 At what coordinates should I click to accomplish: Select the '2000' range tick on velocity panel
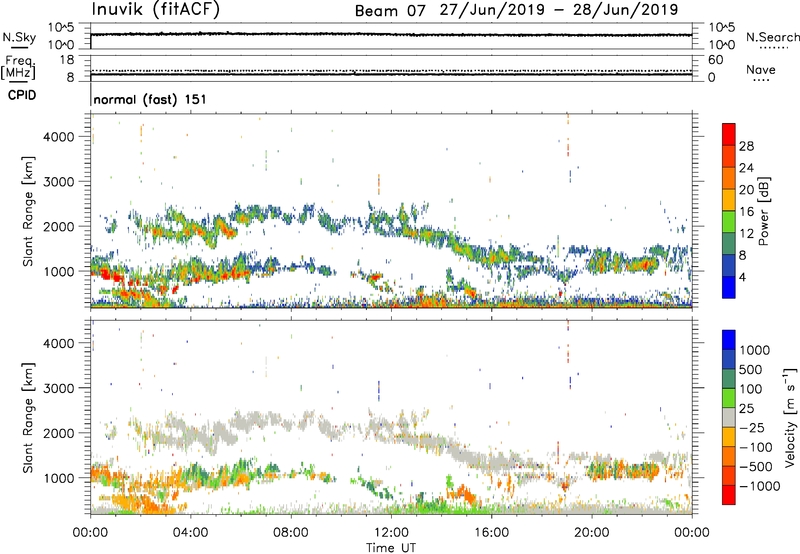click(58, 433)
